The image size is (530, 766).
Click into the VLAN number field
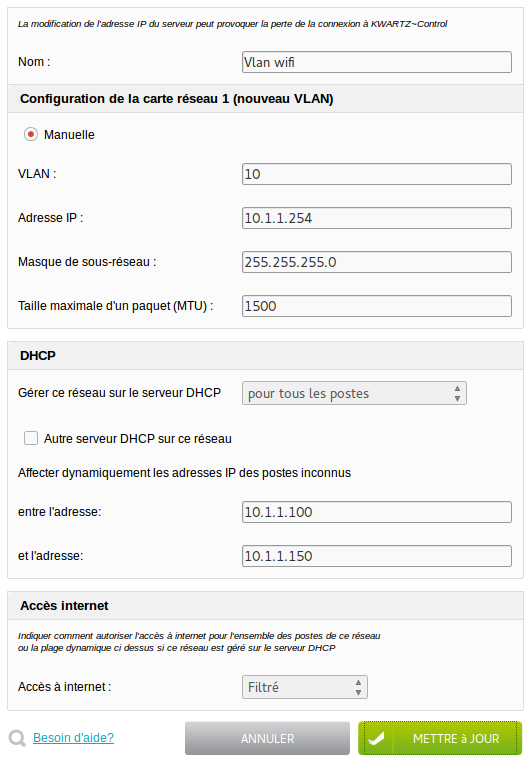coord(377,174)
